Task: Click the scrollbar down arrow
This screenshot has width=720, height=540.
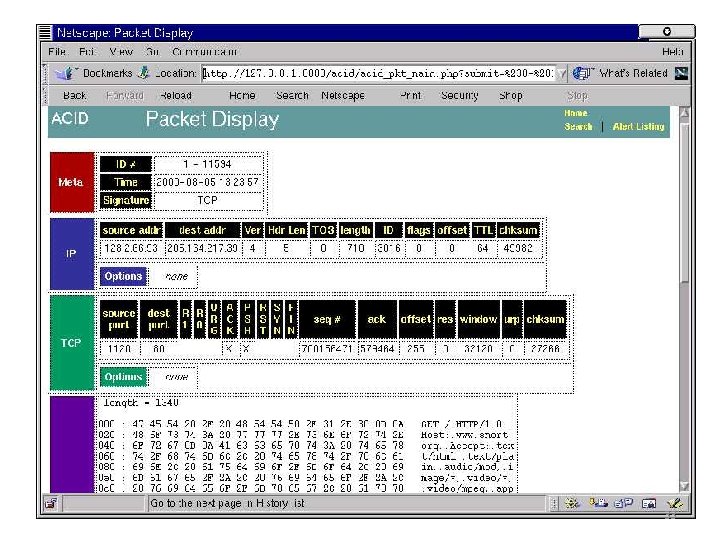Action: point(684,487)
